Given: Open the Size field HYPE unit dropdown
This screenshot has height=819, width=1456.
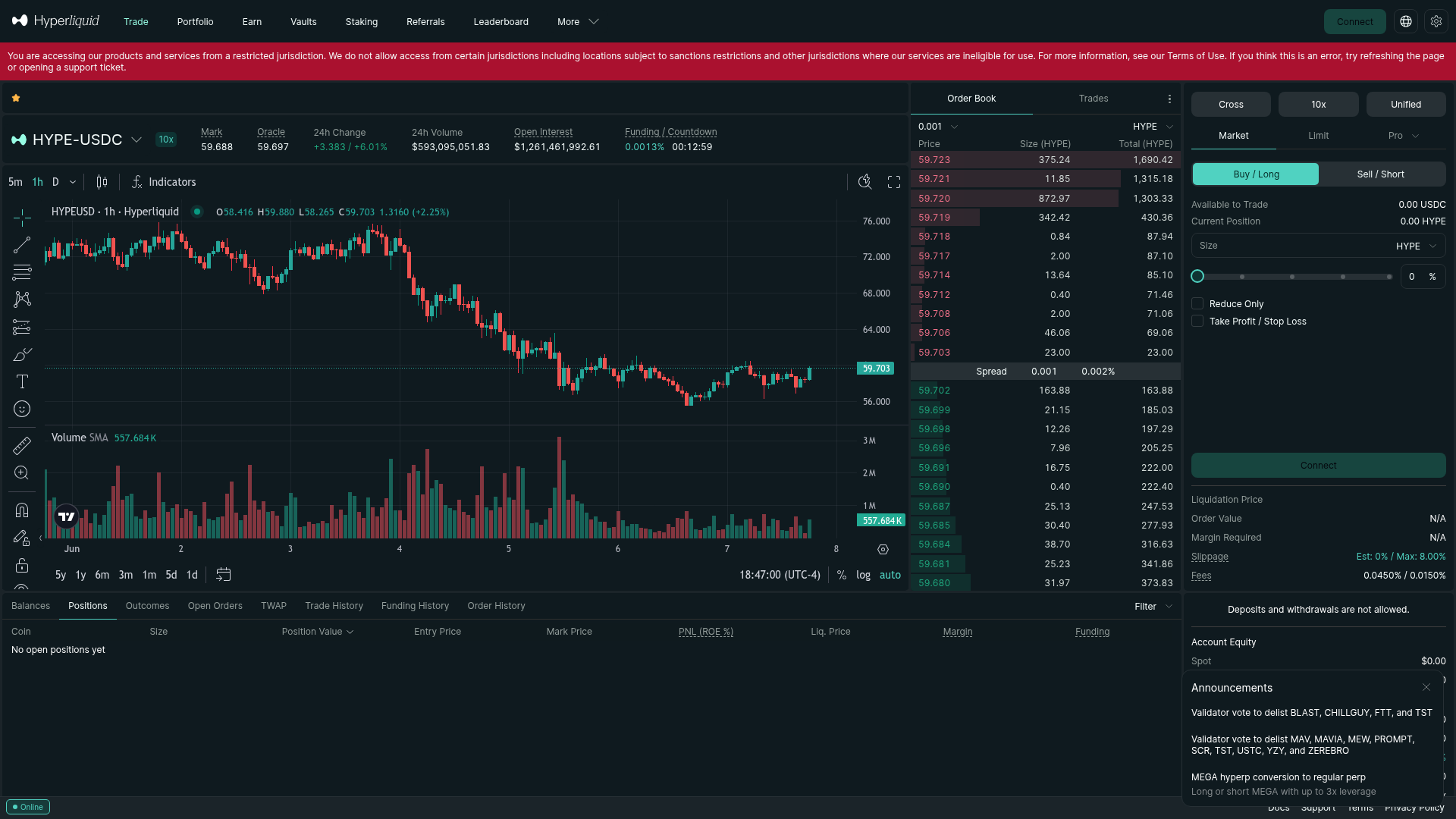Looking at the screenshot, I should [1417, 246].
